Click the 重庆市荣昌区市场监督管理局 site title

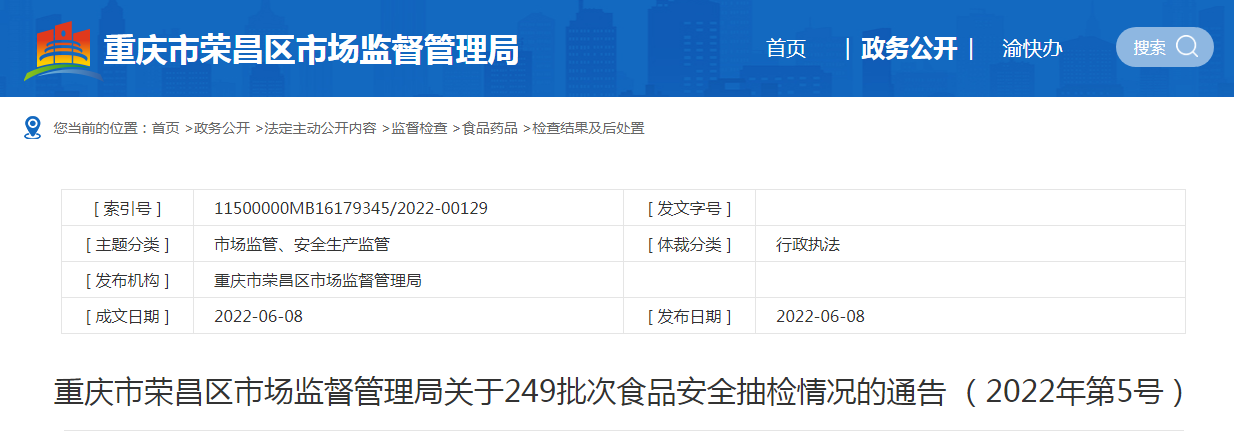[311, 48]
